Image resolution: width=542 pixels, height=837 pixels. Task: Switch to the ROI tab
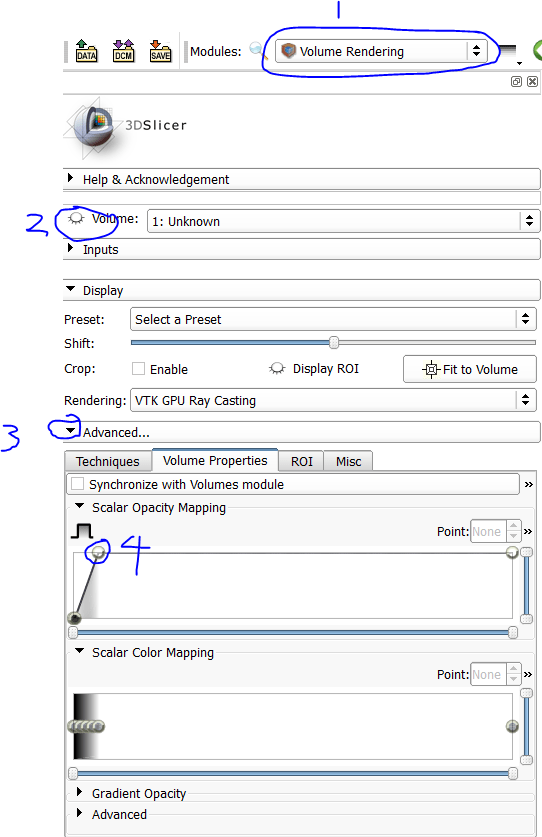point(302,461)
